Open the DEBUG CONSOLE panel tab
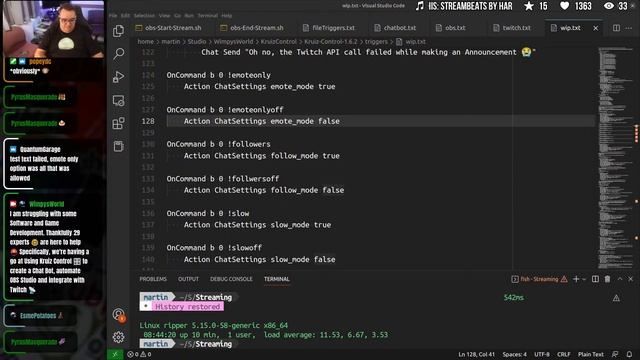 tap(231, 279)
